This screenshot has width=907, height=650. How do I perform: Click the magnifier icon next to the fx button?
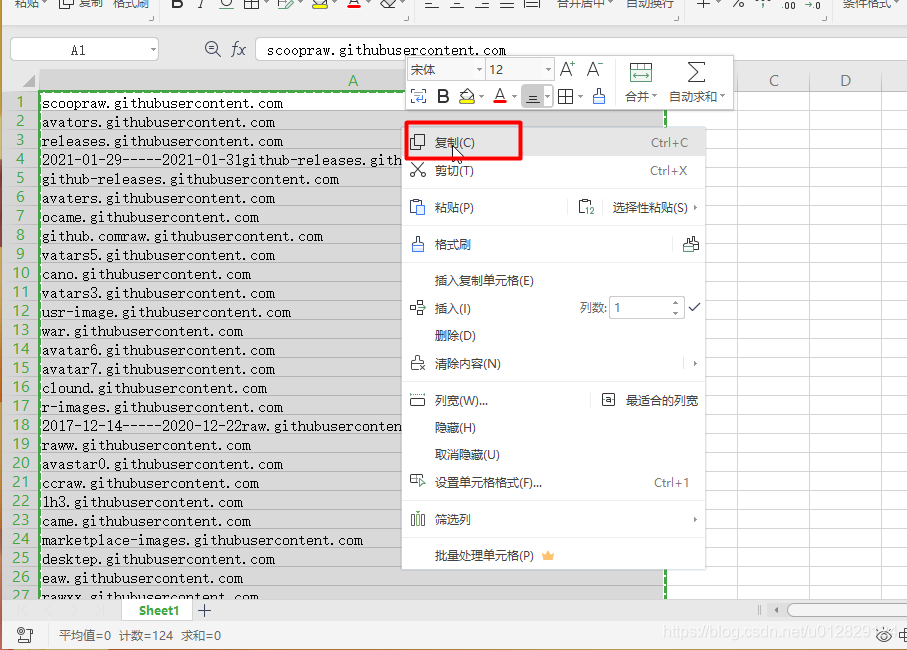point(213,49)
